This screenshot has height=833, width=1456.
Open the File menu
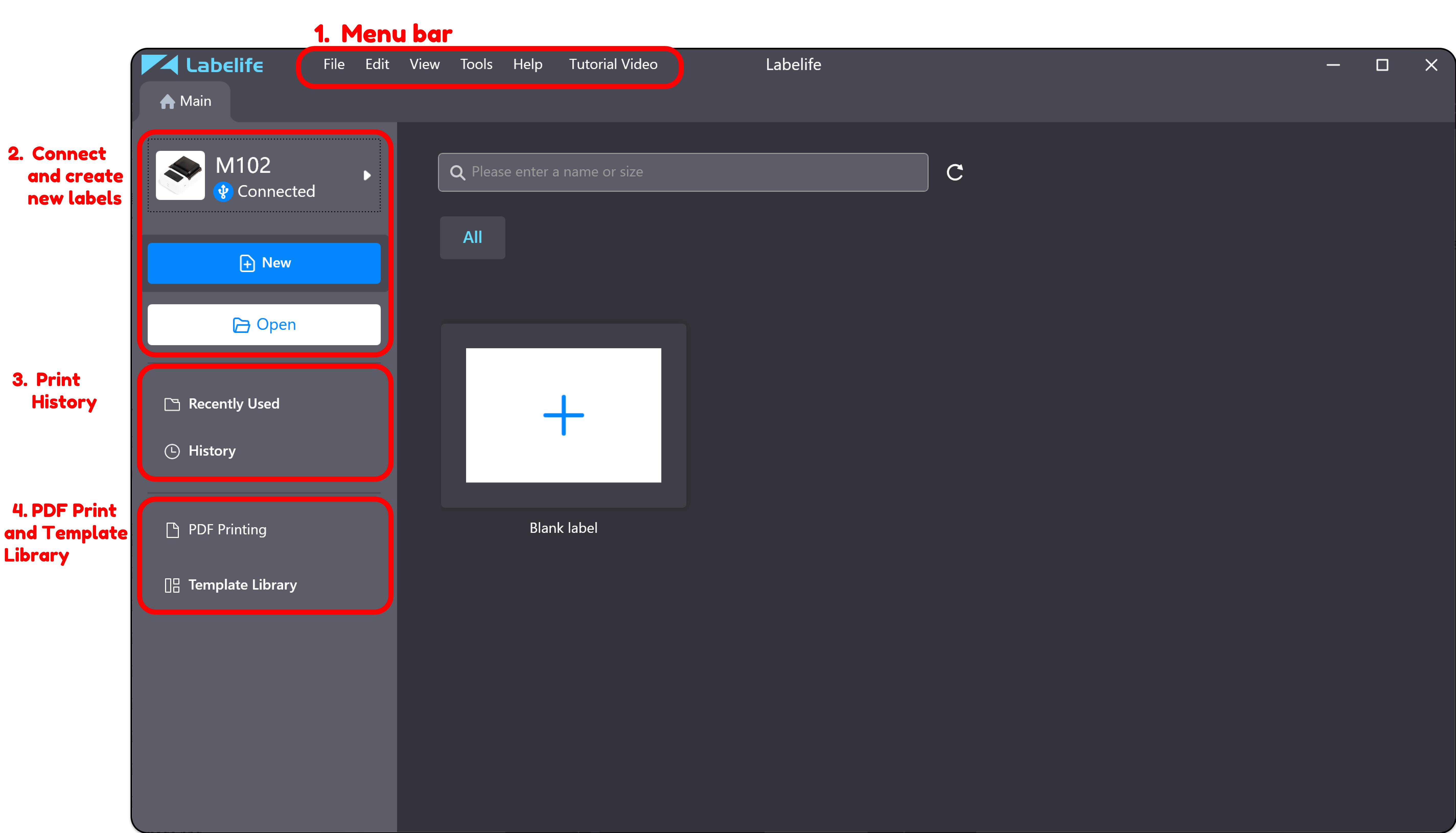(x=334, y=65)
